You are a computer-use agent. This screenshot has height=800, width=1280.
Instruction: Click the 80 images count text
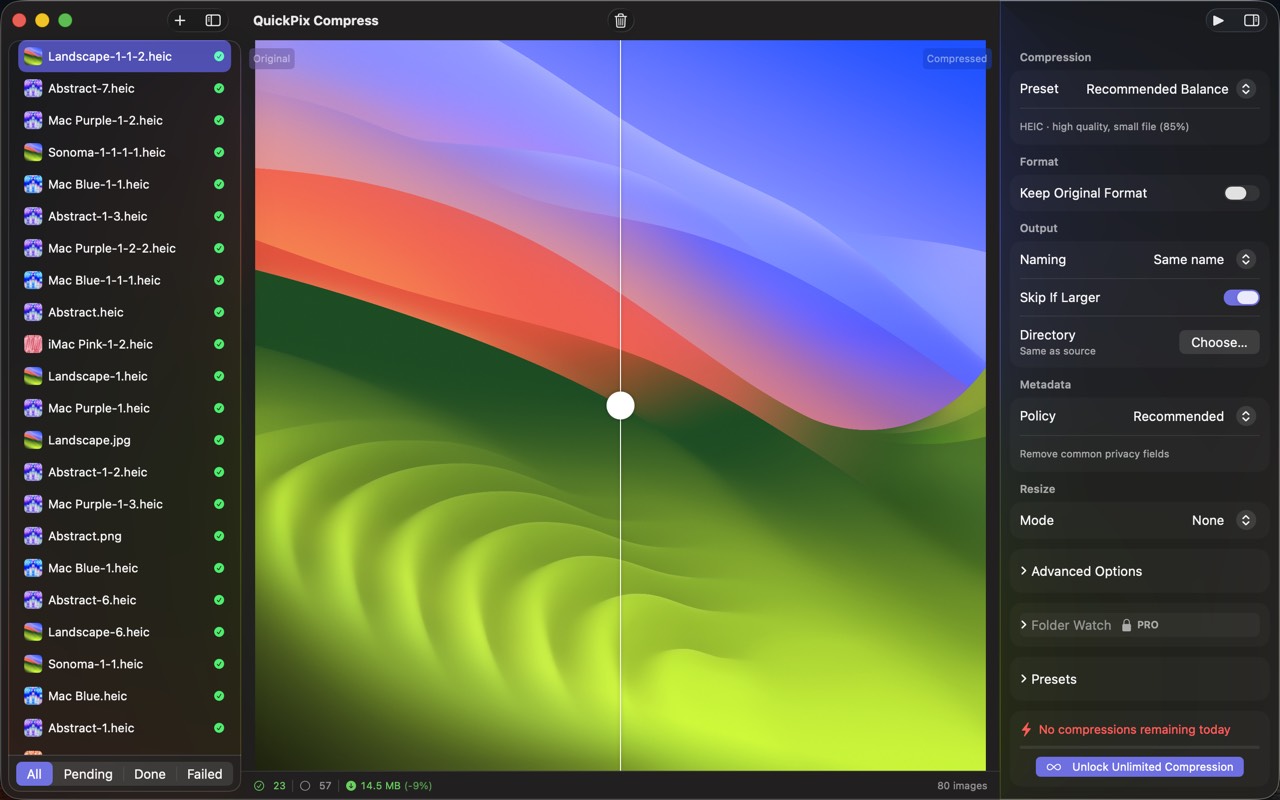click(962, 786)
